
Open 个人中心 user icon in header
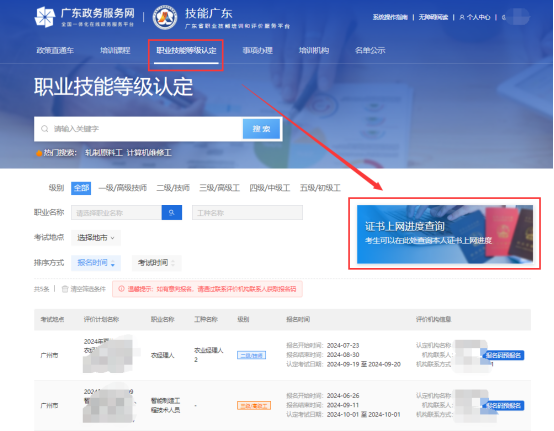(461, 17)
